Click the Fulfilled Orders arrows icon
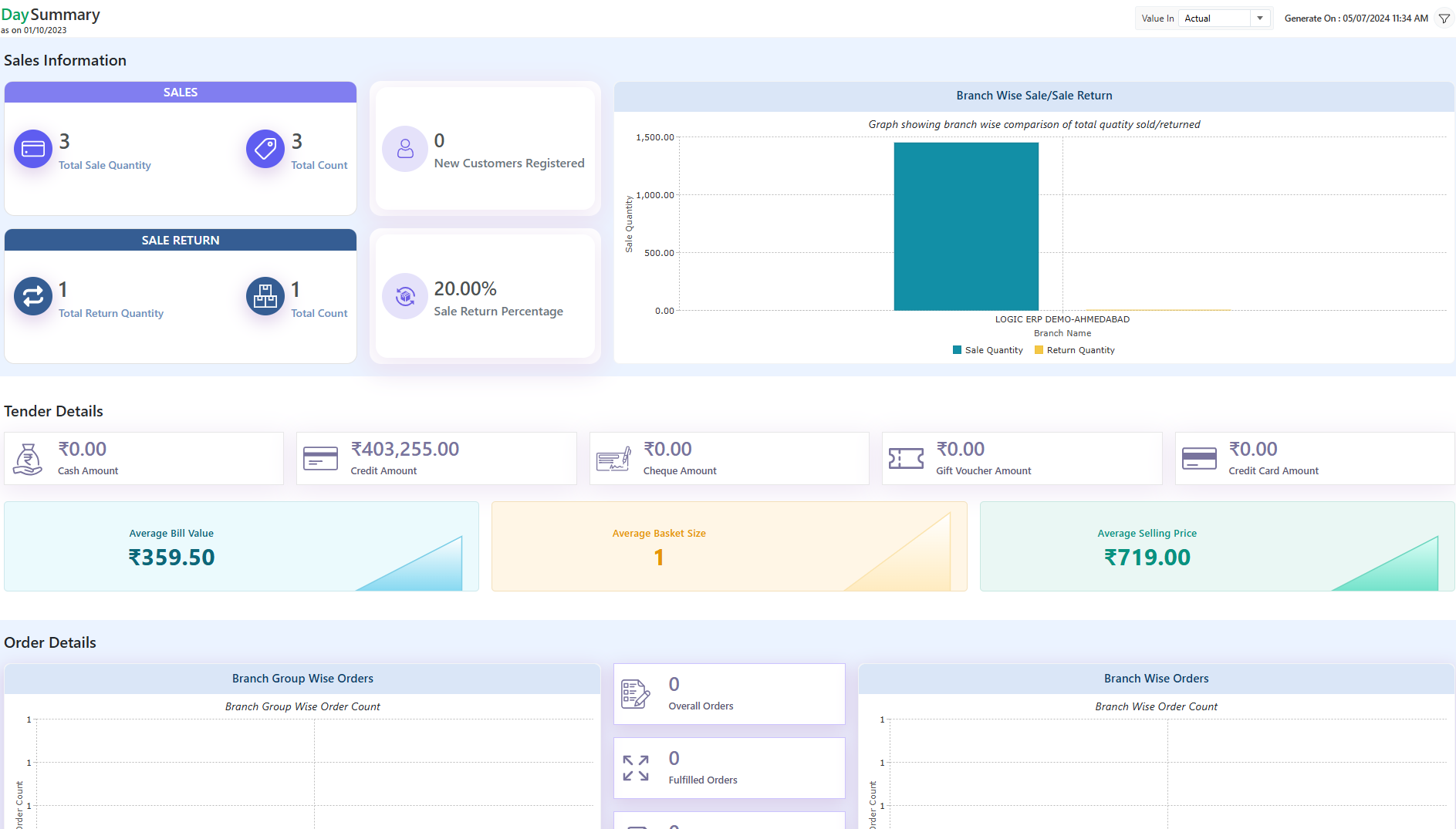 [x=636, y=768]
